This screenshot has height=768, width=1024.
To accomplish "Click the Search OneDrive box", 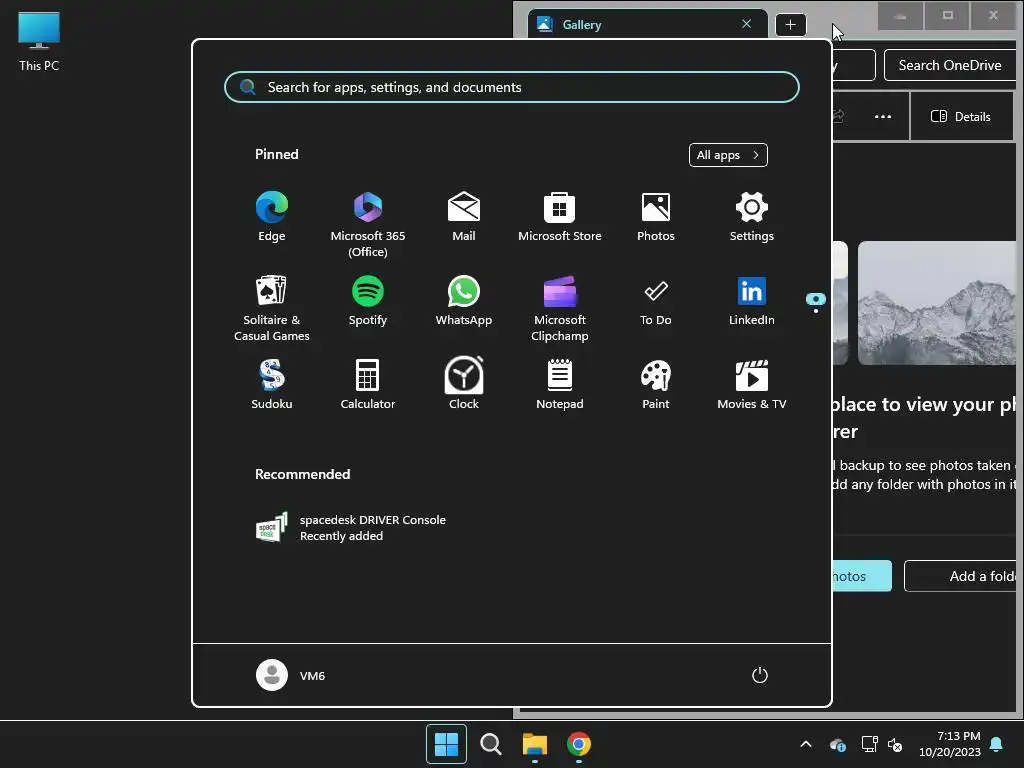I will [950, 65].
